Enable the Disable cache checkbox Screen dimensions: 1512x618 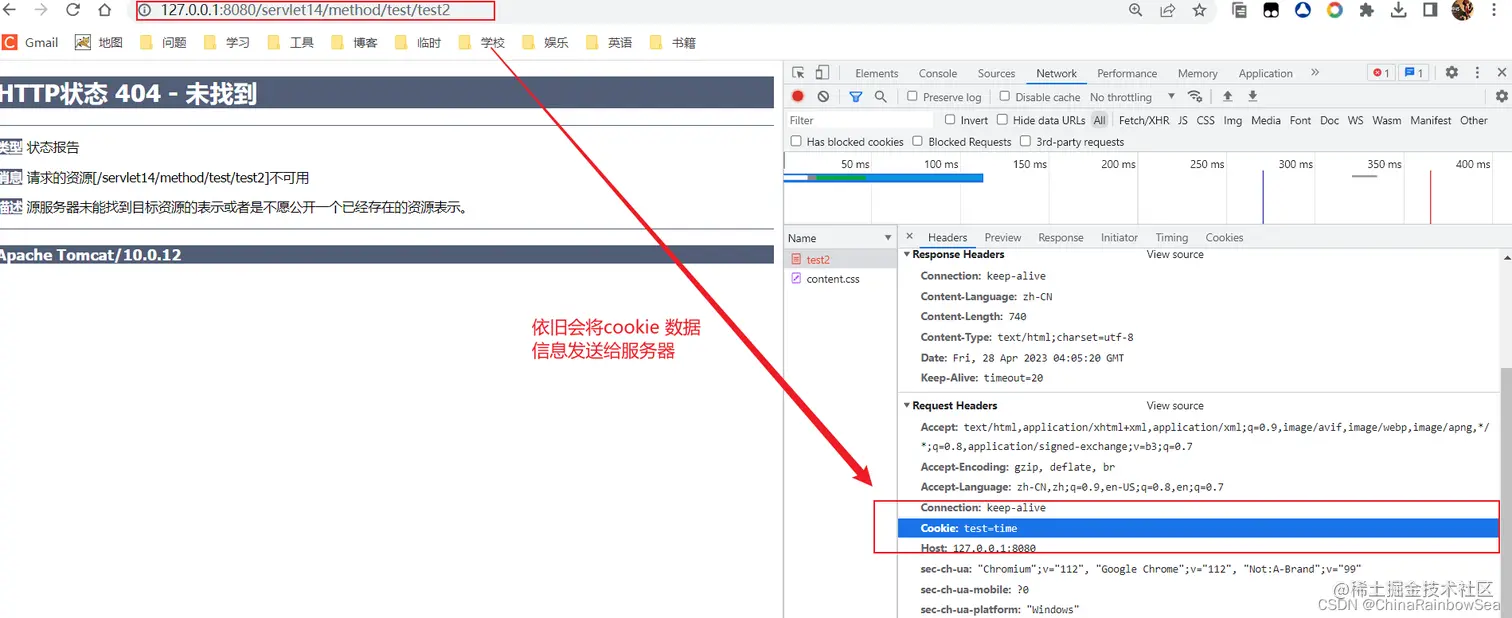[1004, 96]
